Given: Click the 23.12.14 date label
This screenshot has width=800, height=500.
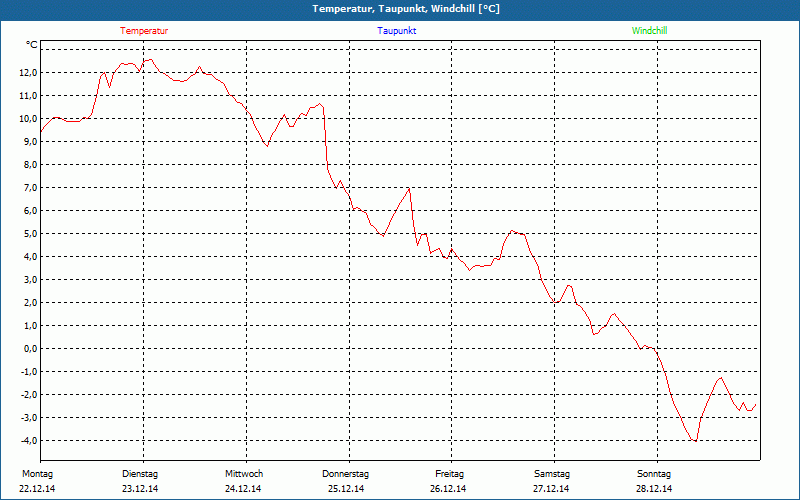Looking at the screenshot, I should click(x=140, y=489).
